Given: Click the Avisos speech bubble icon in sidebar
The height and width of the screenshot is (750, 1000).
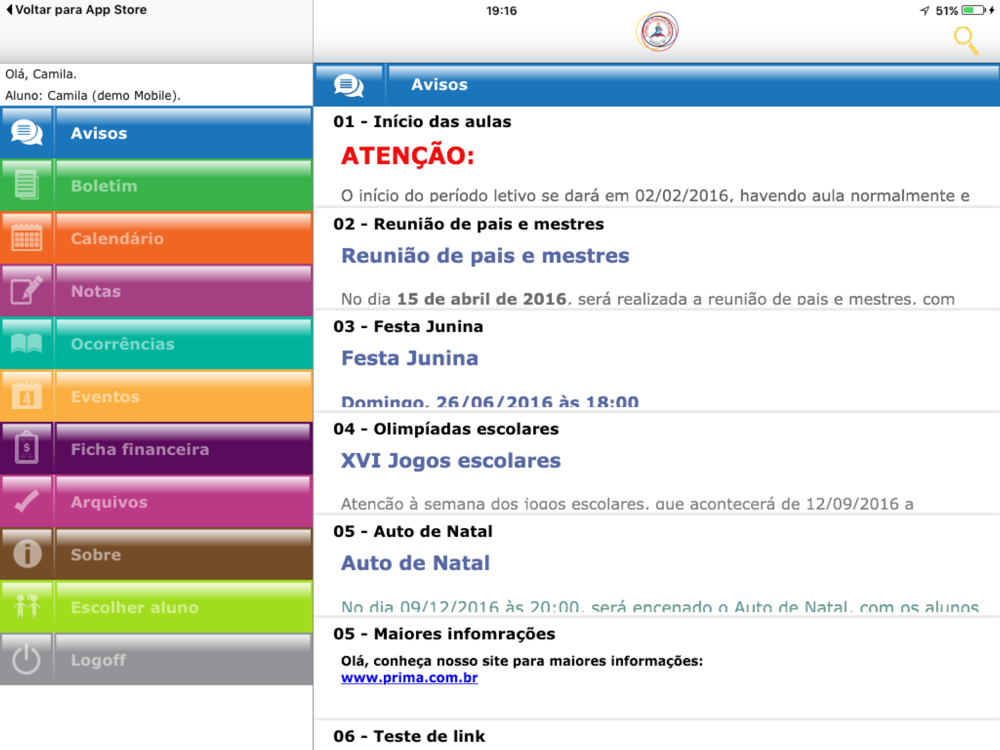Looking at the screenshot, I should pyautogui.click(x=27, y=133).
